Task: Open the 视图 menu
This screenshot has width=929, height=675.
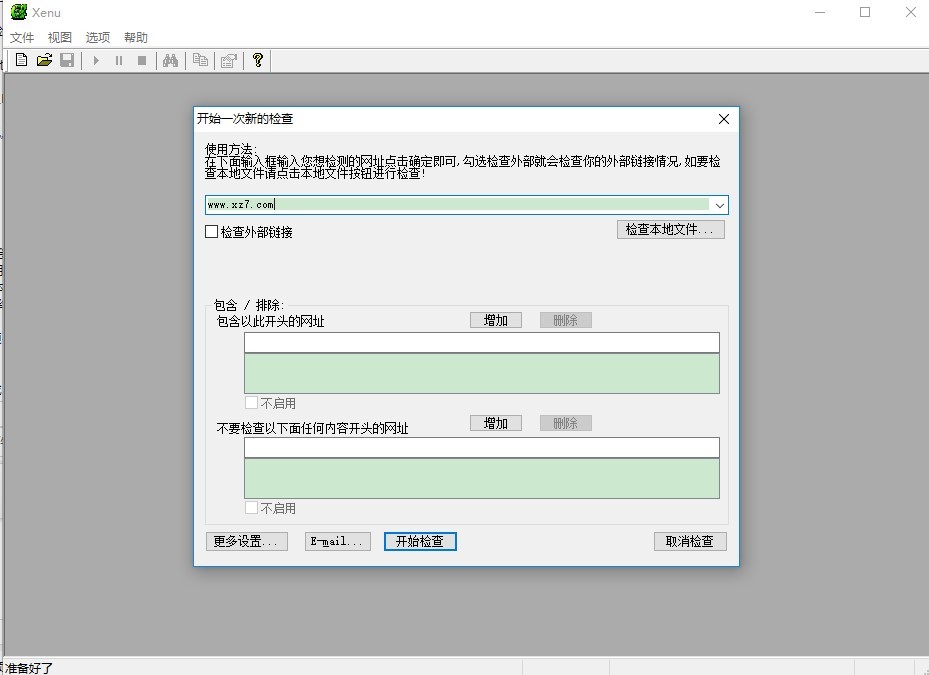Action: (59, 36)
